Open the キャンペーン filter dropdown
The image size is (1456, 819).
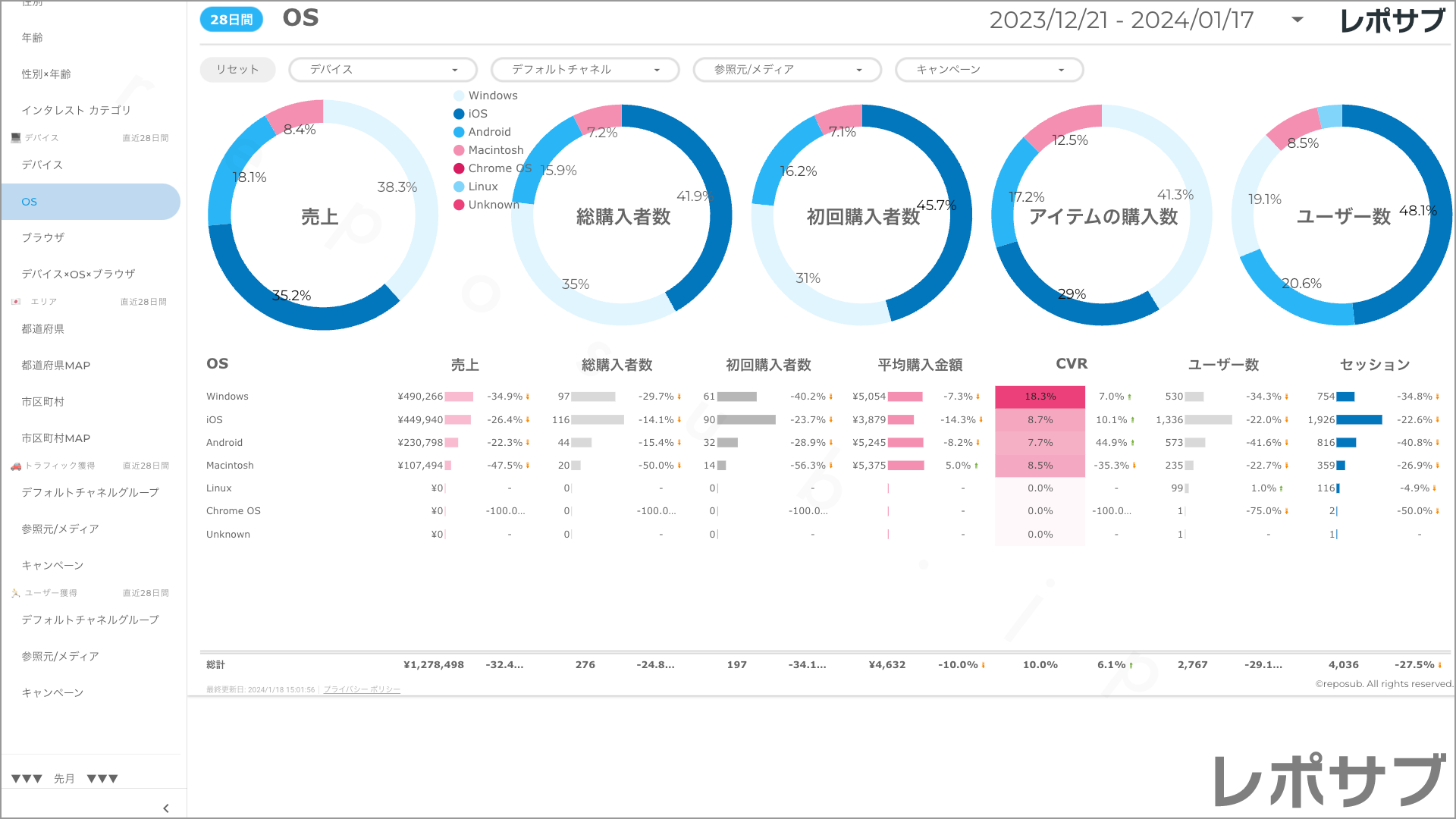click(989, 70)
